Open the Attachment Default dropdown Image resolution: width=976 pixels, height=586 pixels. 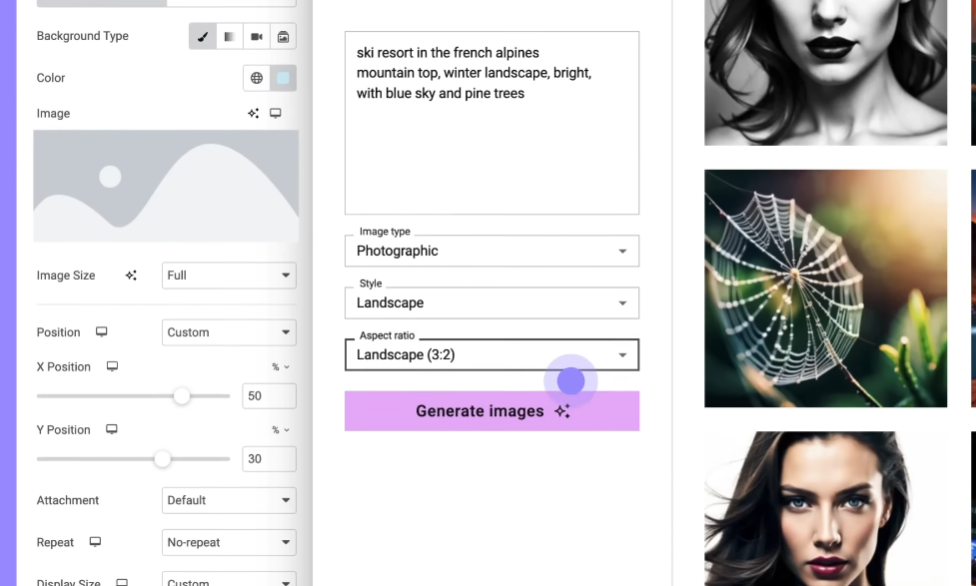click(x=229, y=500)
